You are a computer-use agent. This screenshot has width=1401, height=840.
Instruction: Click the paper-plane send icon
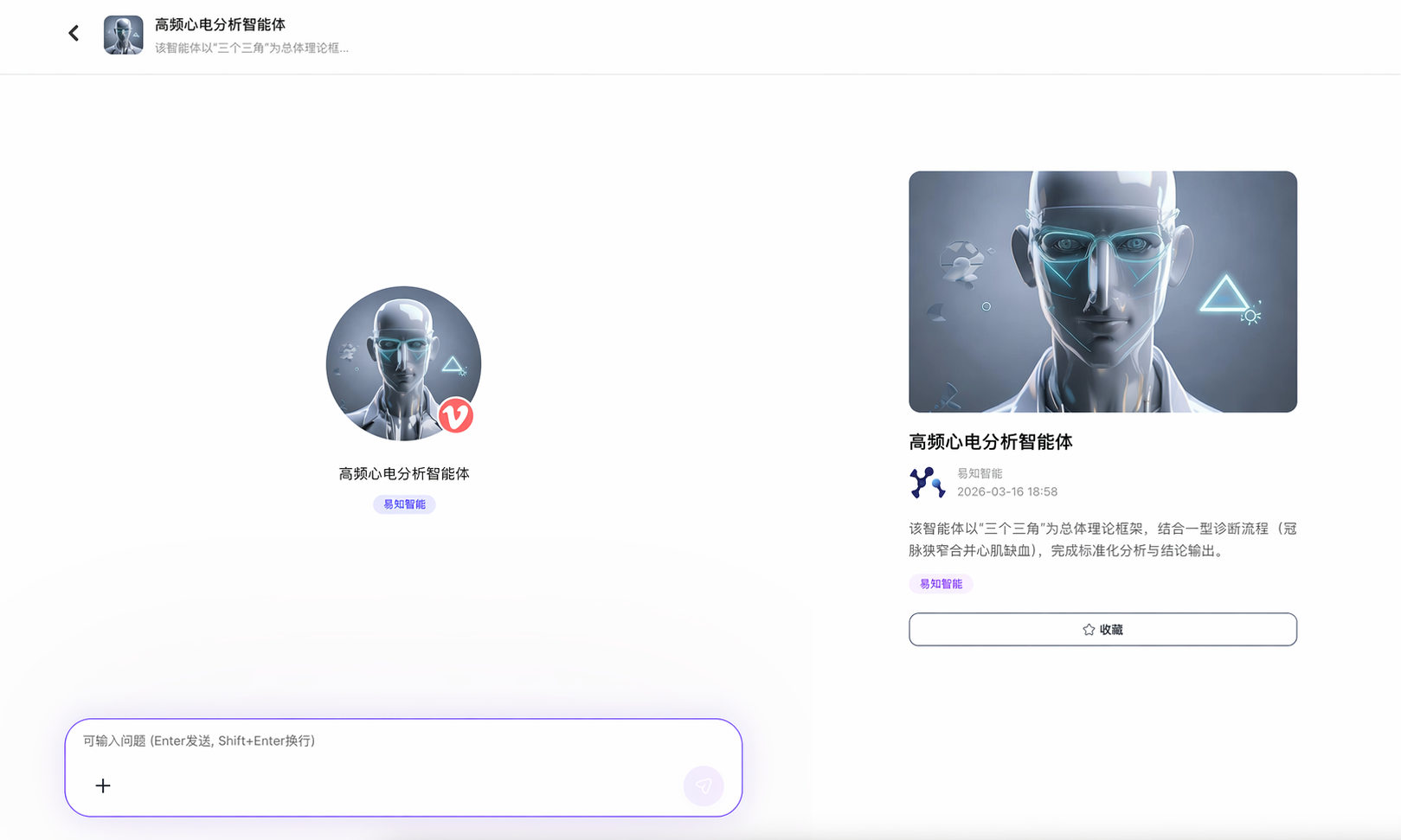click(x=704, y=786)
